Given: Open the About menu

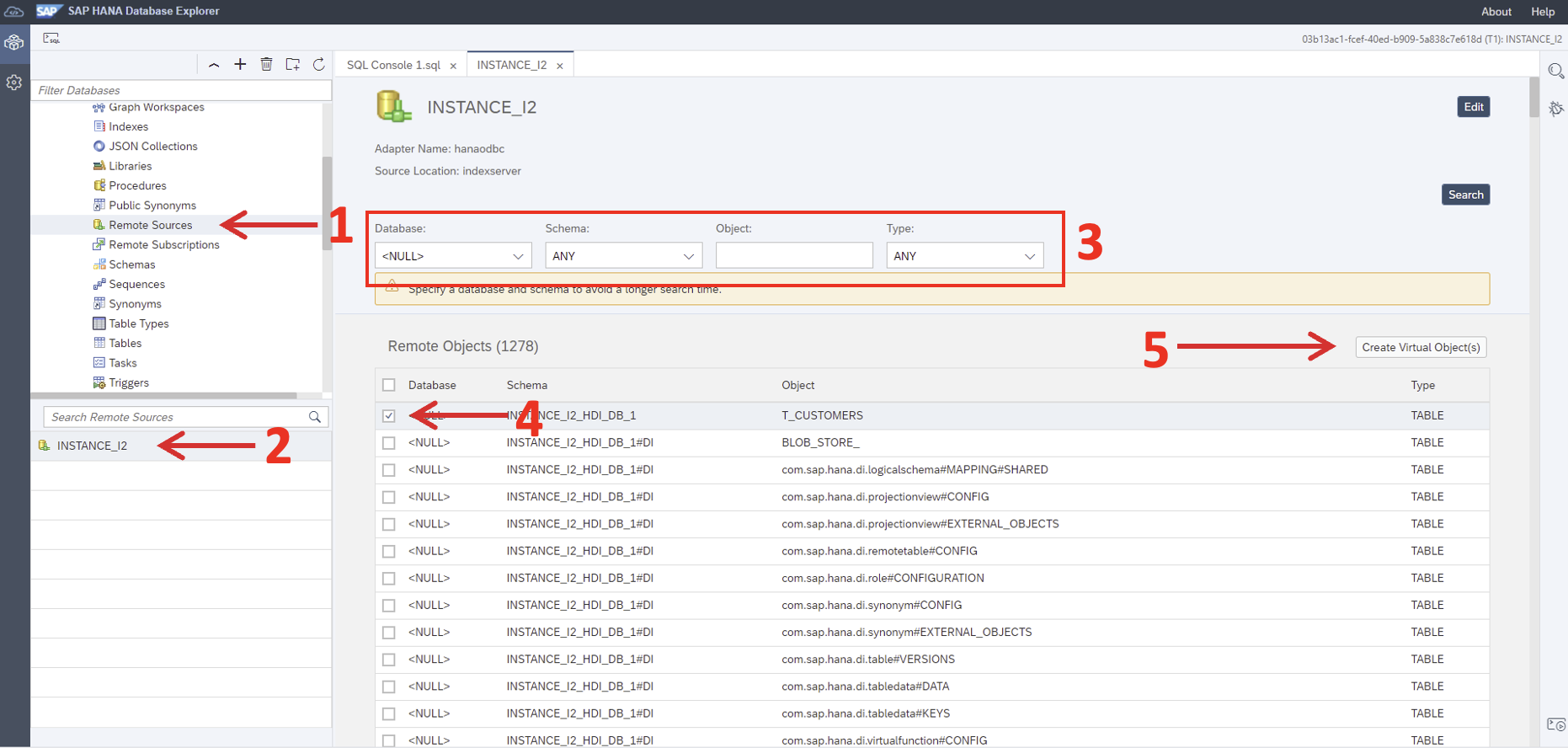Looking at the screenshot, I should point(1496,12).
